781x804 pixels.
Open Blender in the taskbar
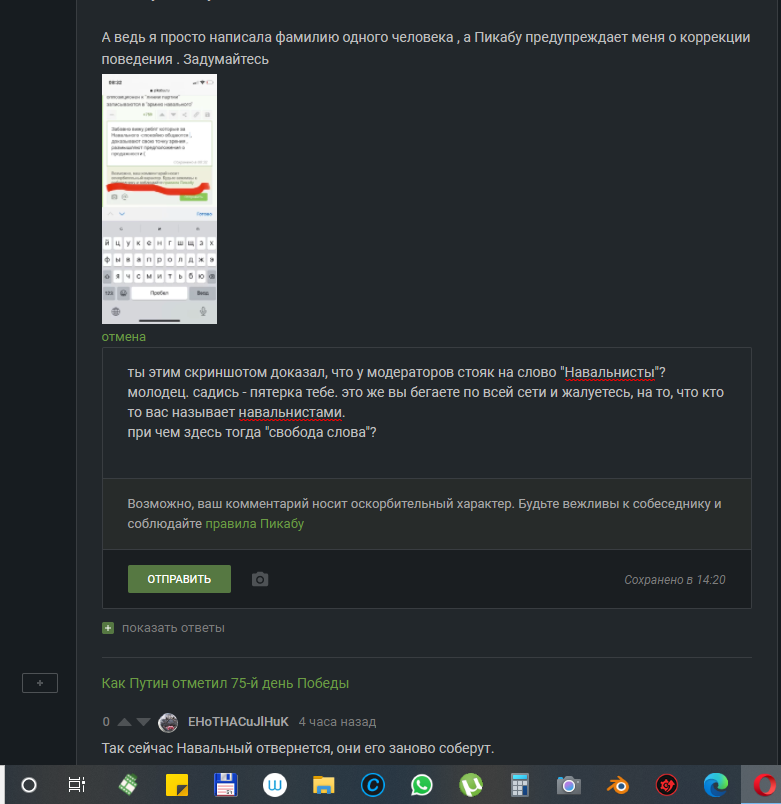618,785
